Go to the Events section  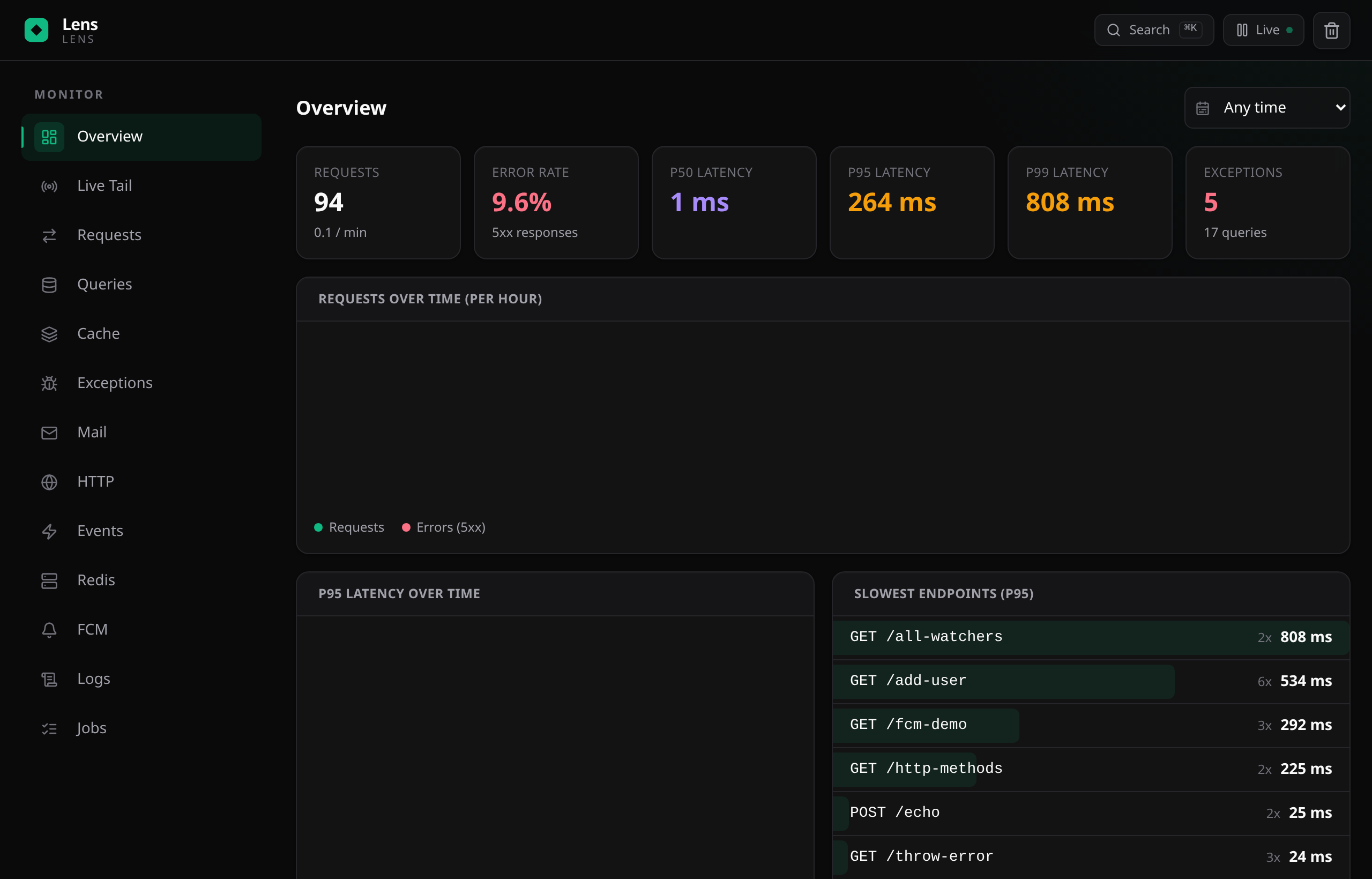pos(141,531)
